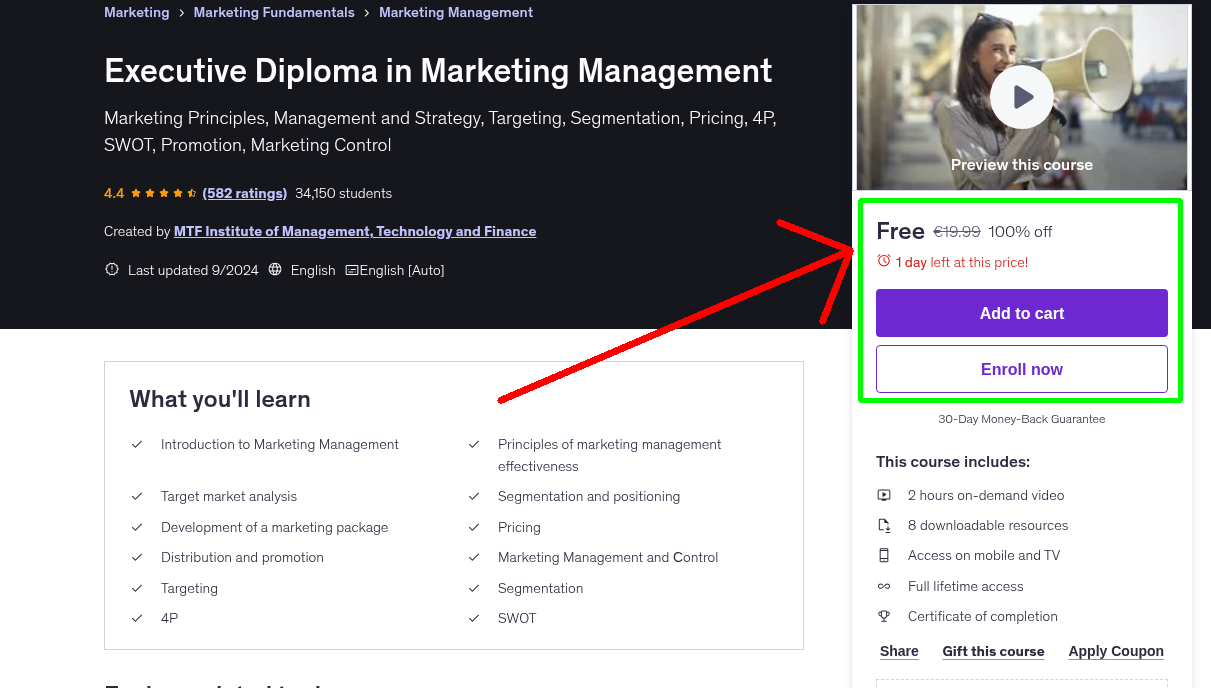The image size is (1211, 688).
Task: Click checkmark beside Distribution and promotion
Action: (x=137, y=557)
